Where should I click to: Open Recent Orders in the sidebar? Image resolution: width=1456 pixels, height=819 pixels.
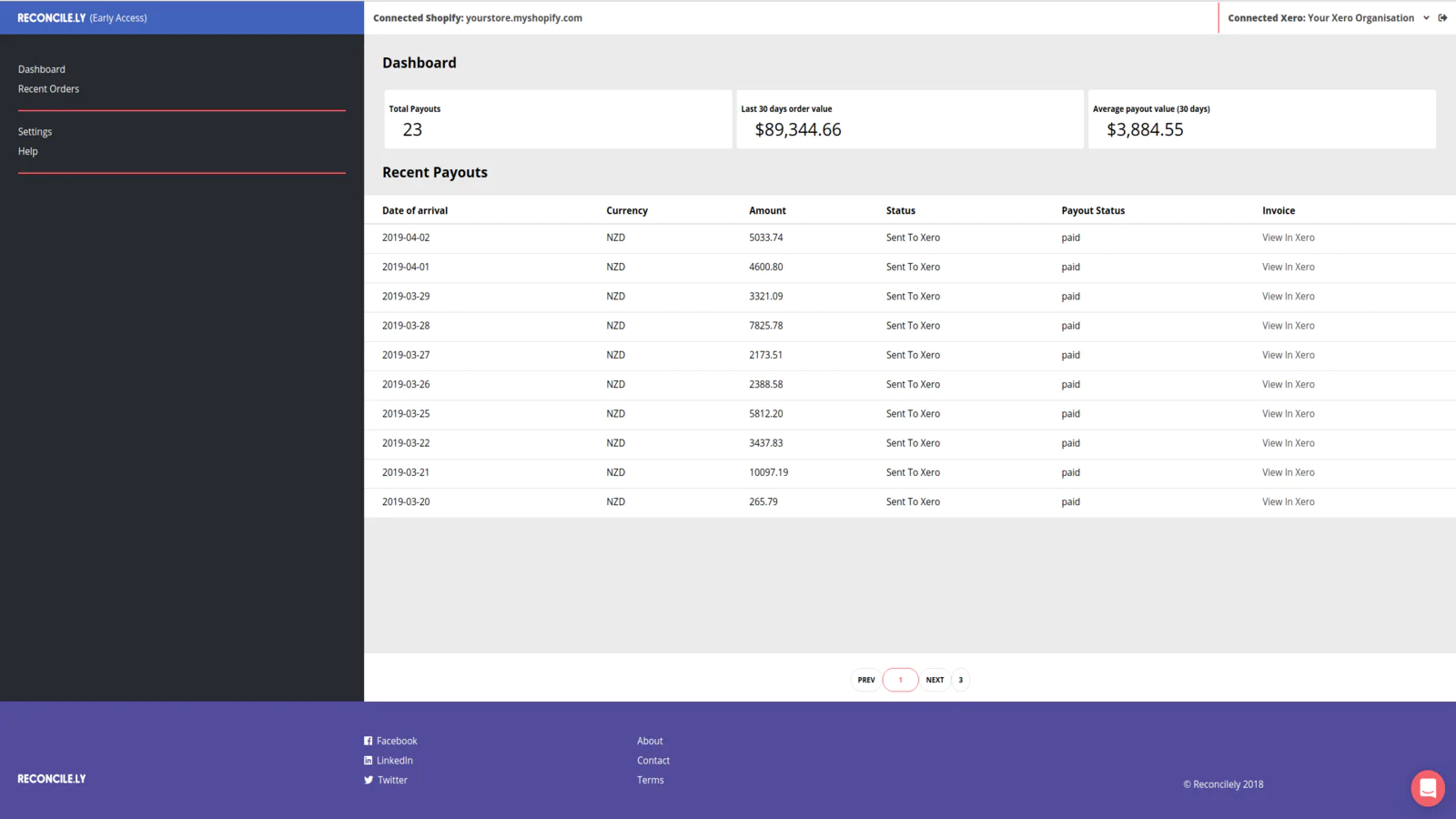coord(48,89)
